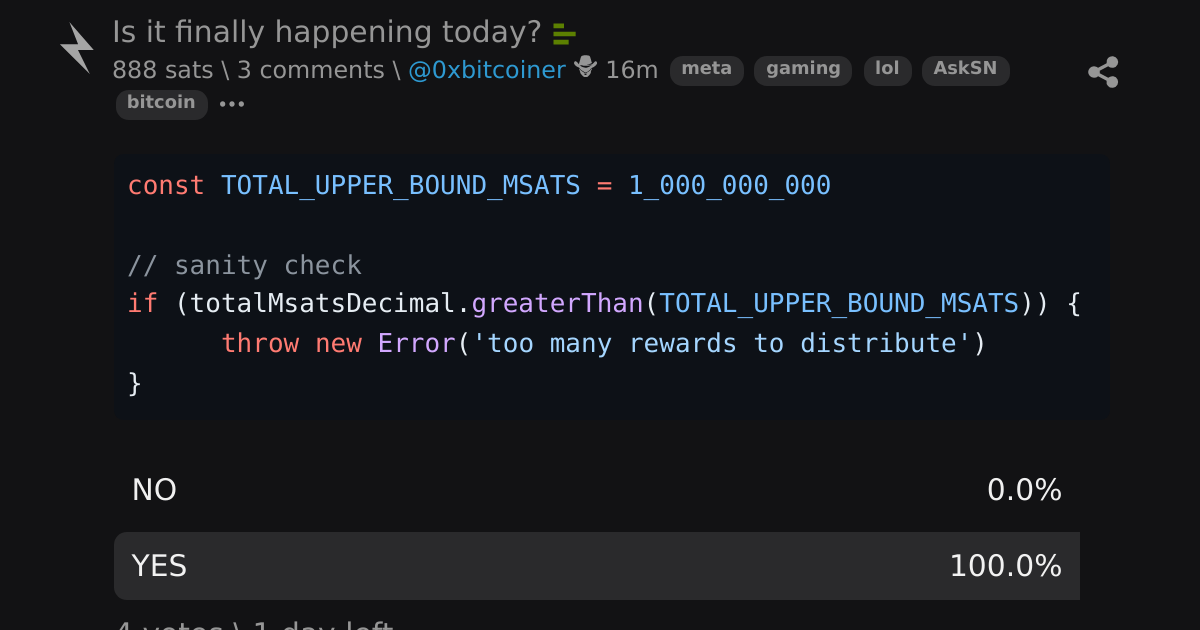Select the meta territory tag
The height and width of the screenshot is (630, 1200).
click(707, 70)
